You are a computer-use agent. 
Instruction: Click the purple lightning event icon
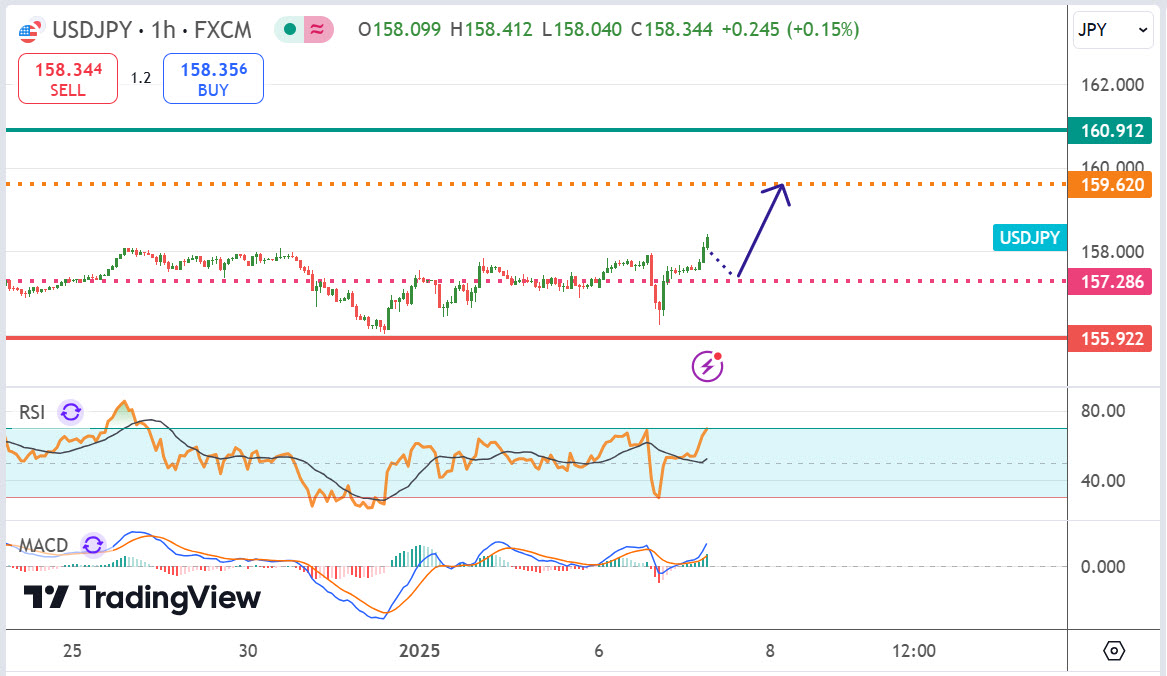(708, 366)
